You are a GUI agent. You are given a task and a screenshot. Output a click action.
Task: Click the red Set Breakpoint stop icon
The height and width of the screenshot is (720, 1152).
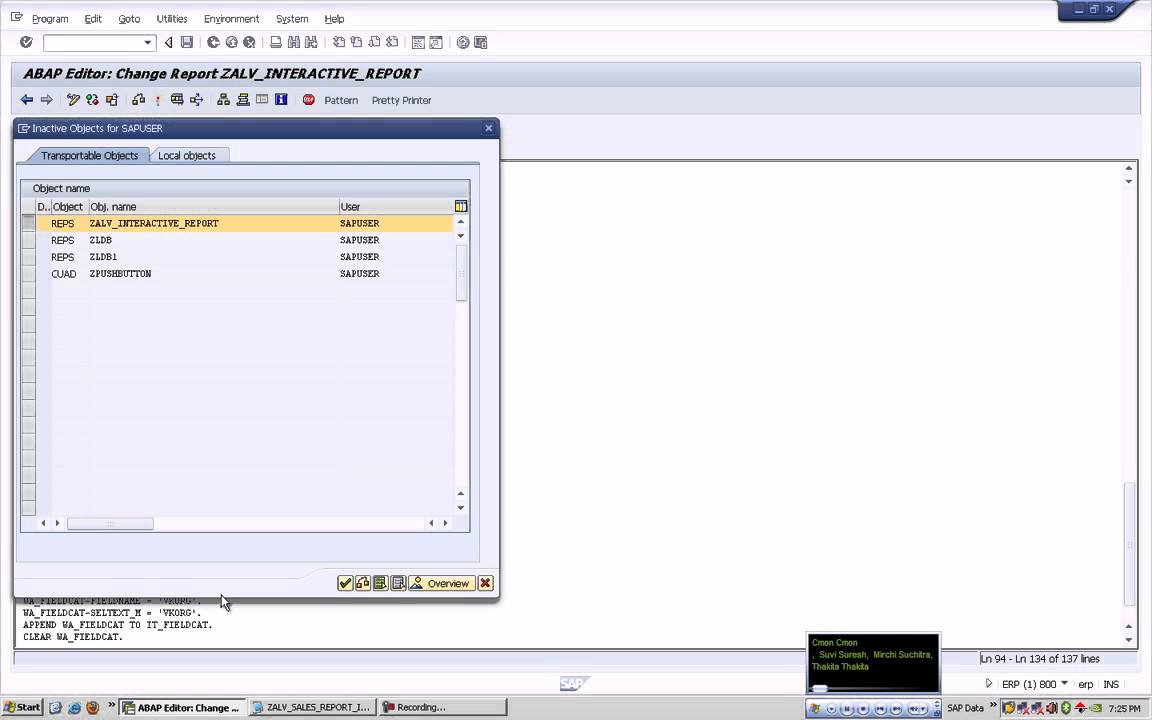point(309,100)
